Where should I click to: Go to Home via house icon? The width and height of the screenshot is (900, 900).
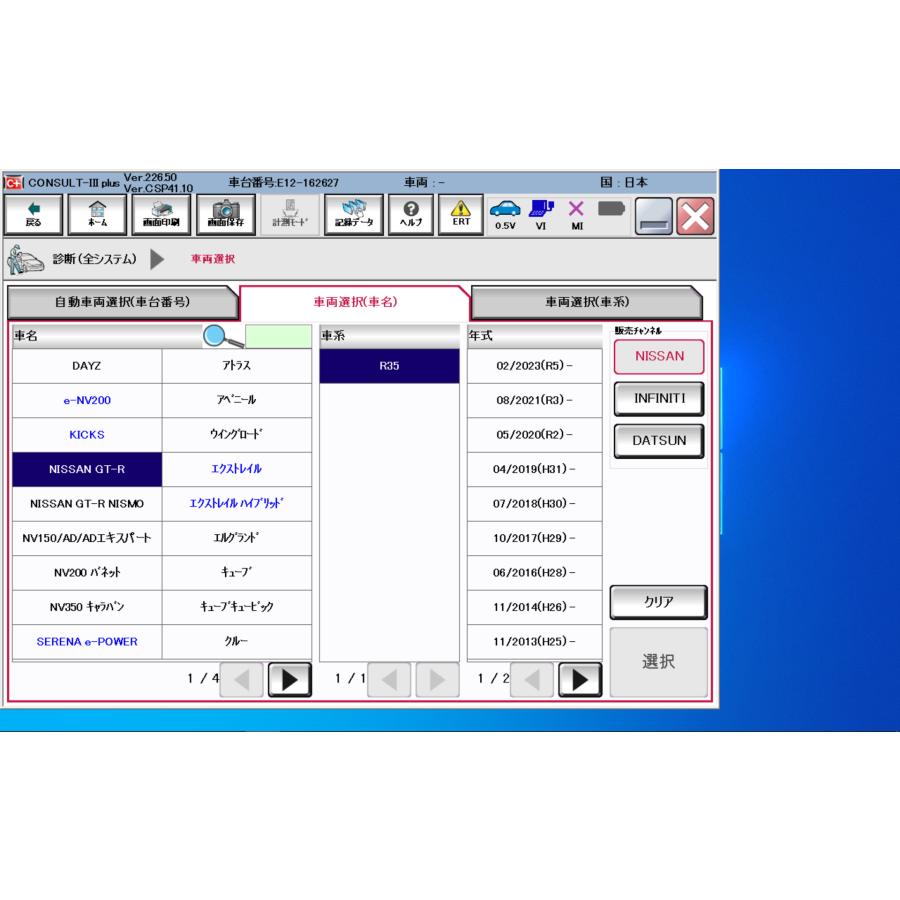[x=99, y=214]
